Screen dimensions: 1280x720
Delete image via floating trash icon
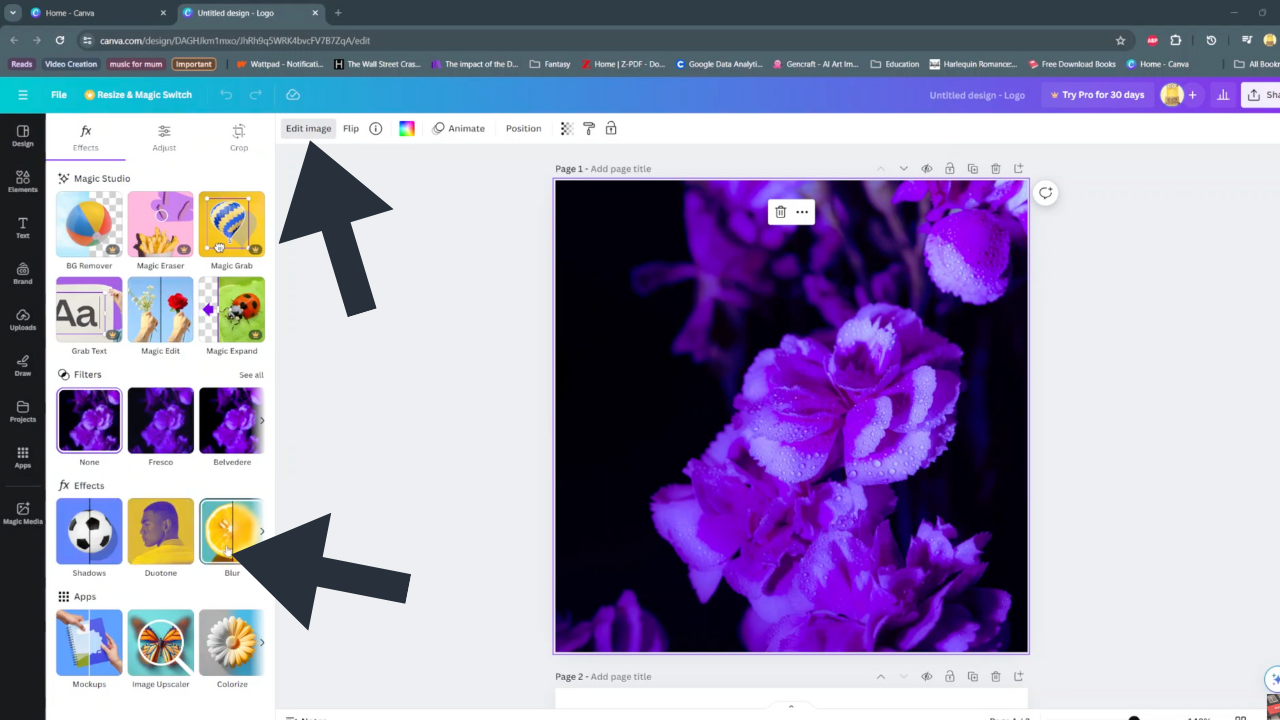[x=781, y=212]
